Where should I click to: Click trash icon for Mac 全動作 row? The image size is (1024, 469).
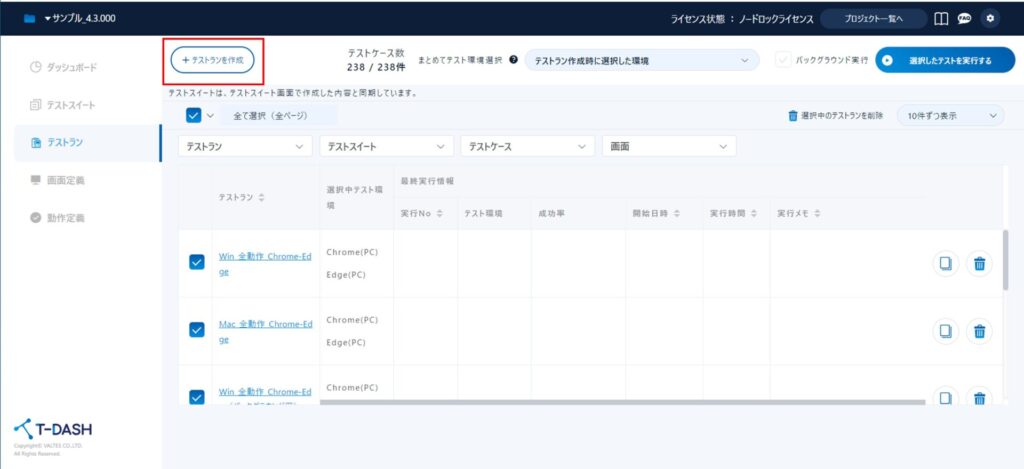point(980,331)
